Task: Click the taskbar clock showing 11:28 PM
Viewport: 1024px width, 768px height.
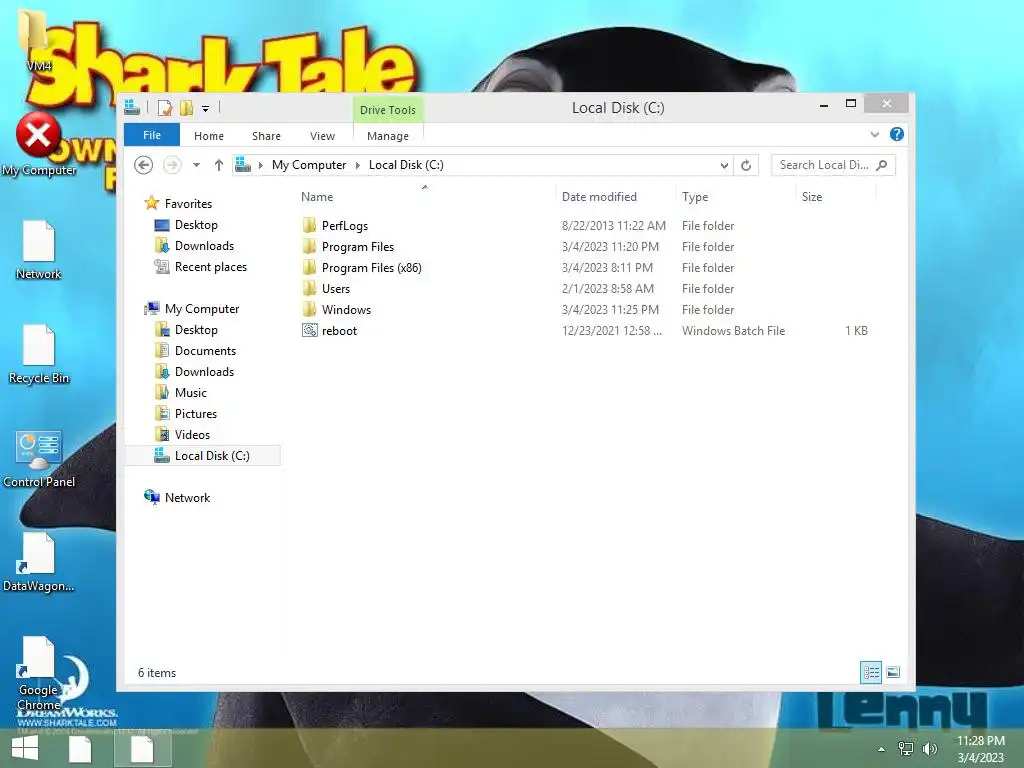Action: tap(980, 749)
